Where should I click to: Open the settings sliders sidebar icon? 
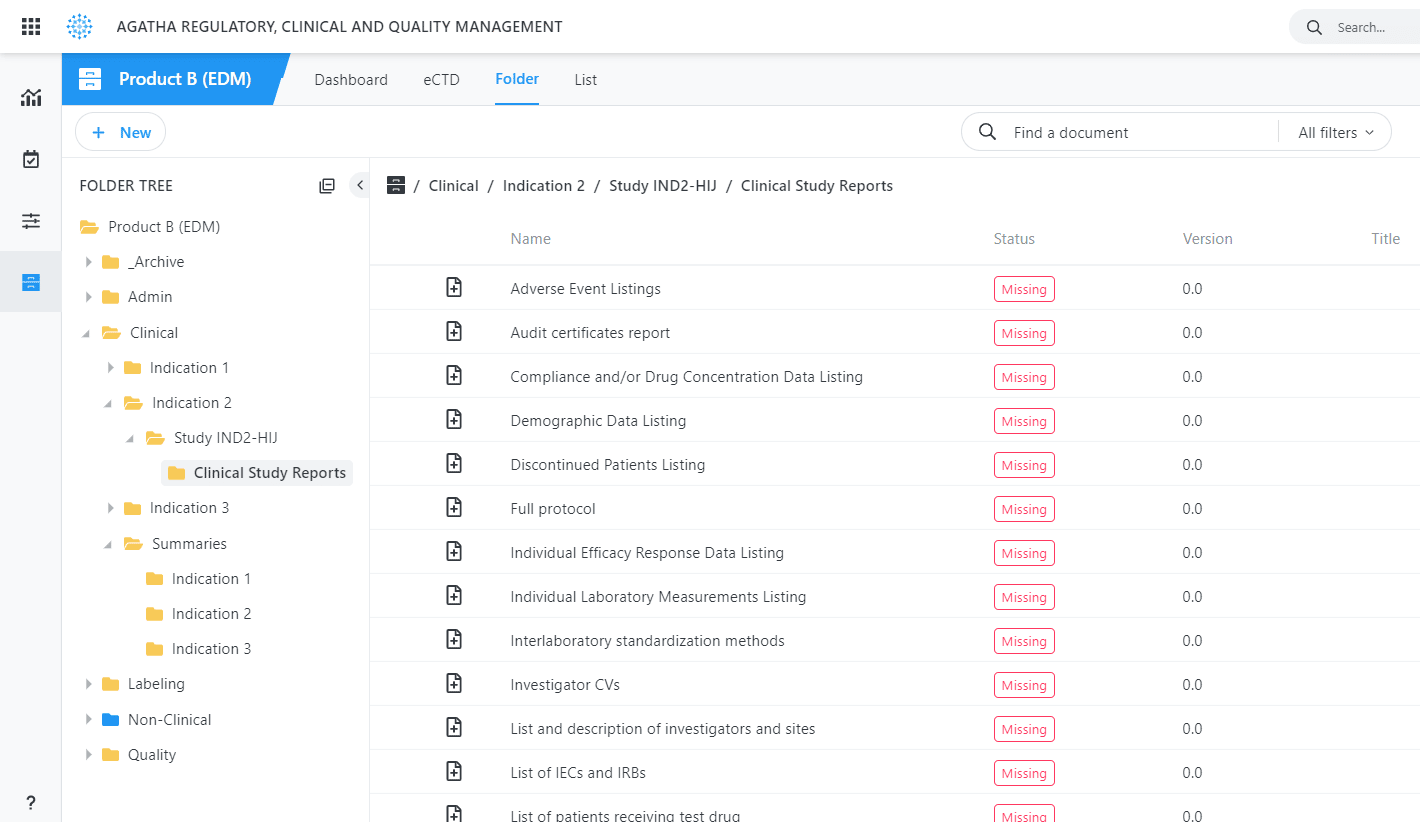31,221
